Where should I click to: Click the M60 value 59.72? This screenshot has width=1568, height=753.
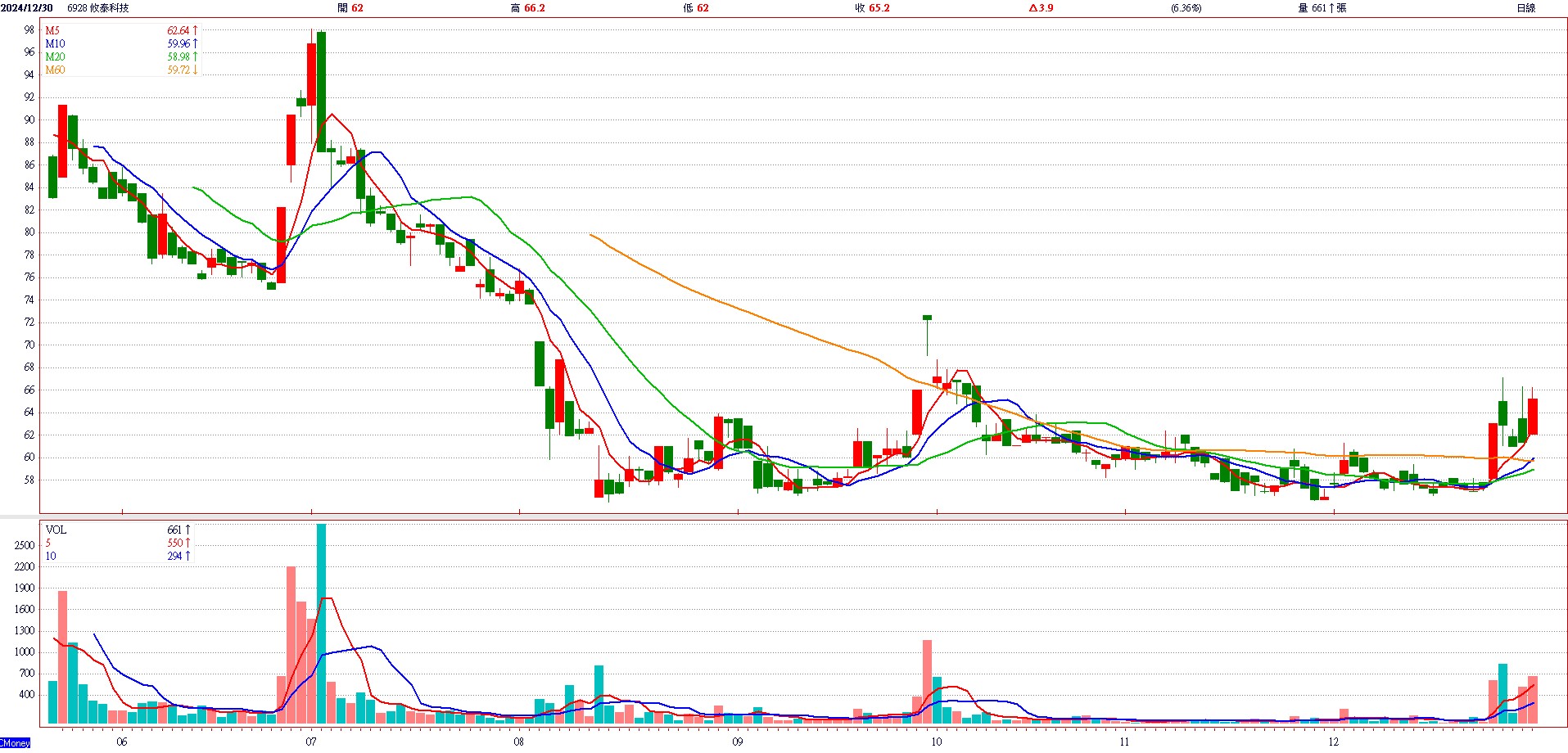click(x=178, y=70)
